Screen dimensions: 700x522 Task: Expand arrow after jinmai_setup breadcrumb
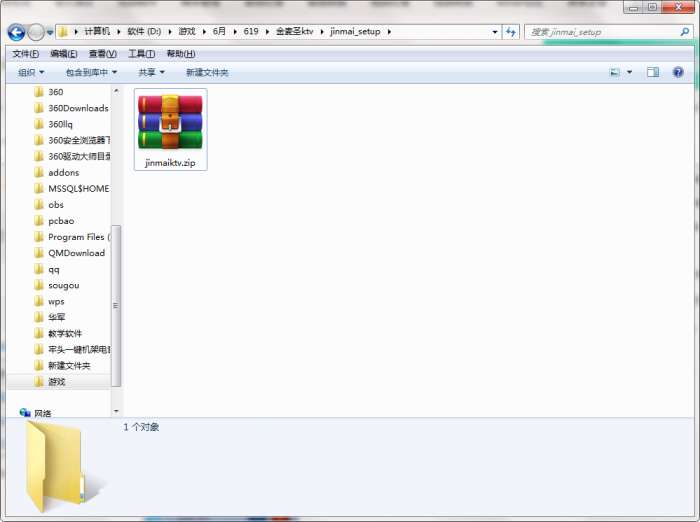(x=389, y=32)
